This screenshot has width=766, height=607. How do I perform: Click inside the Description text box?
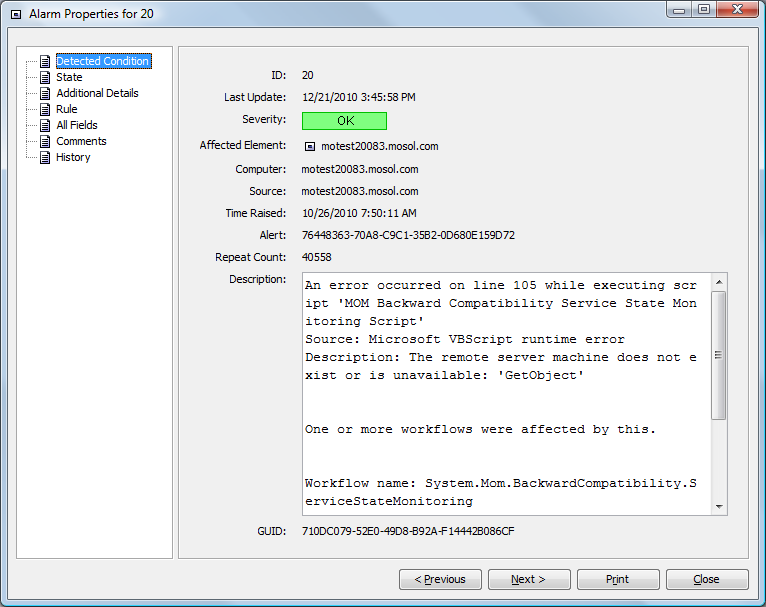pos(507,394)
